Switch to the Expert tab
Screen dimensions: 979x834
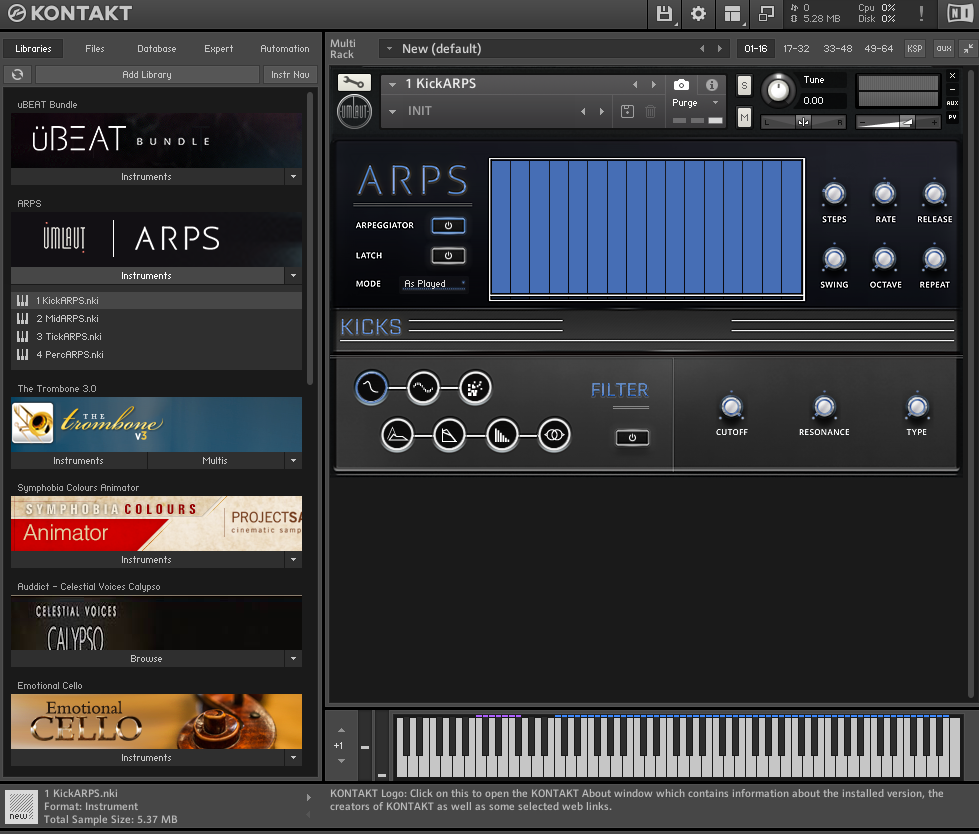[x=219, y=49]
